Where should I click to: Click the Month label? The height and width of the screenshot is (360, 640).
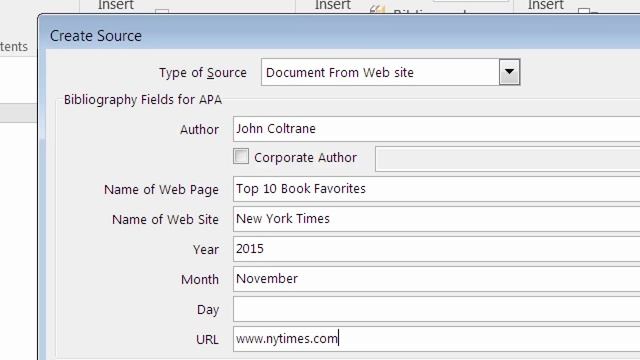(200, 280)
